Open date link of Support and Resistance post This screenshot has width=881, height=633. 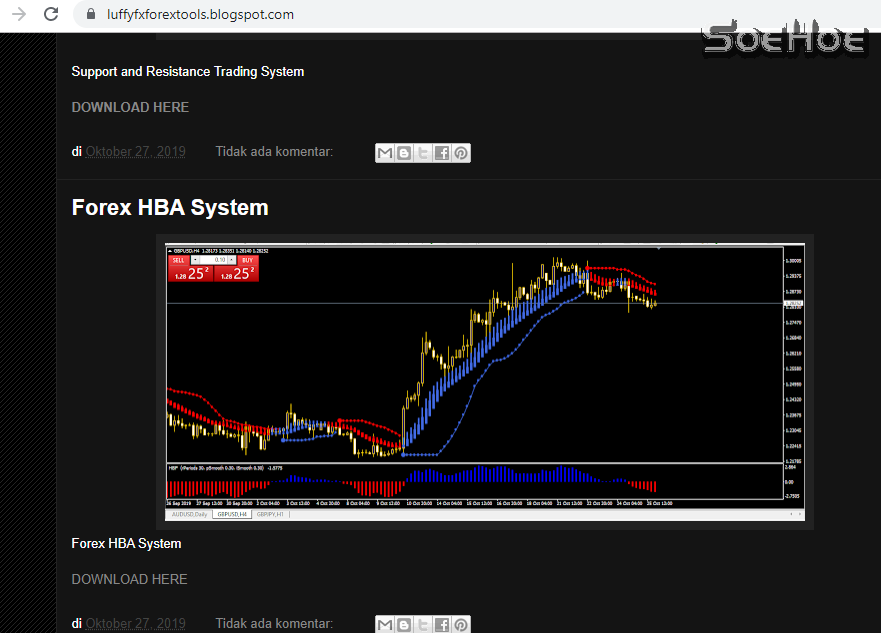click(x=135, y=152)
